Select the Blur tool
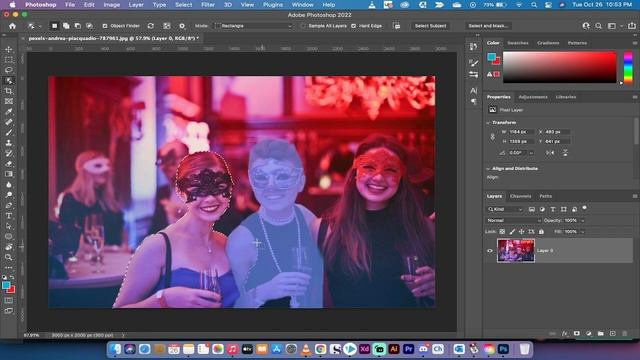Image resolution: width=640 pixels, height=360 pixels. pos(9,184)
